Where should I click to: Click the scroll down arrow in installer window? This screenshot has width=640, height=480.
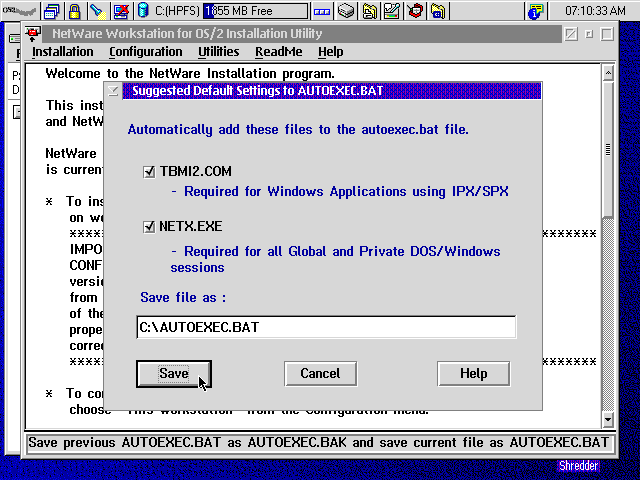pyautogui.click(x=608, y=419)
